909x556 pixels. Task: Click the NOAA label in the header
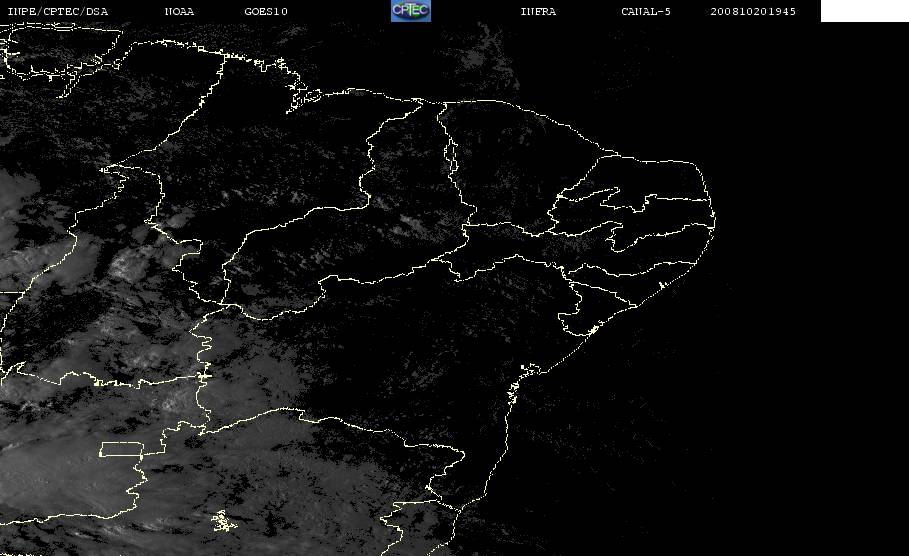[179, 12]
